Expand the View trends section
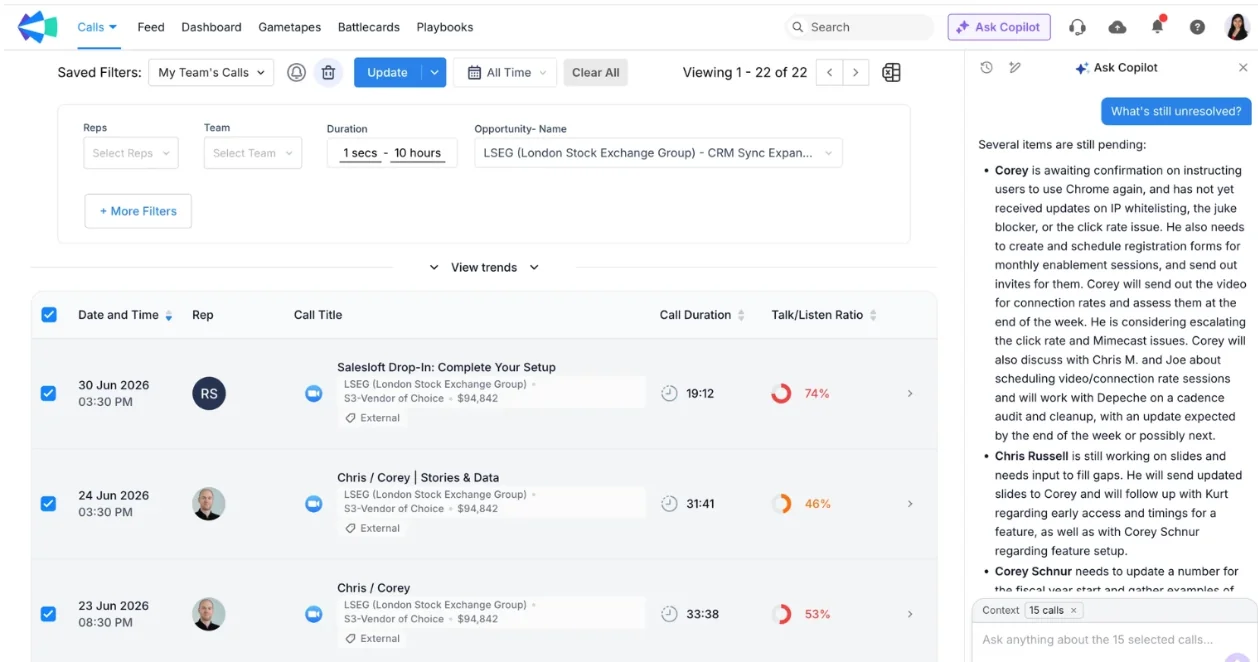Screen dimensions: 1258x662 point(484,268)
